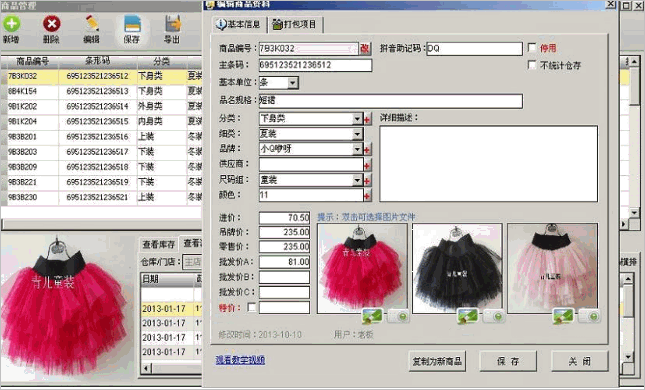Click the 导出 export icon
The height and width of the screenshot is (390, 645).
(x=173, y=23)
